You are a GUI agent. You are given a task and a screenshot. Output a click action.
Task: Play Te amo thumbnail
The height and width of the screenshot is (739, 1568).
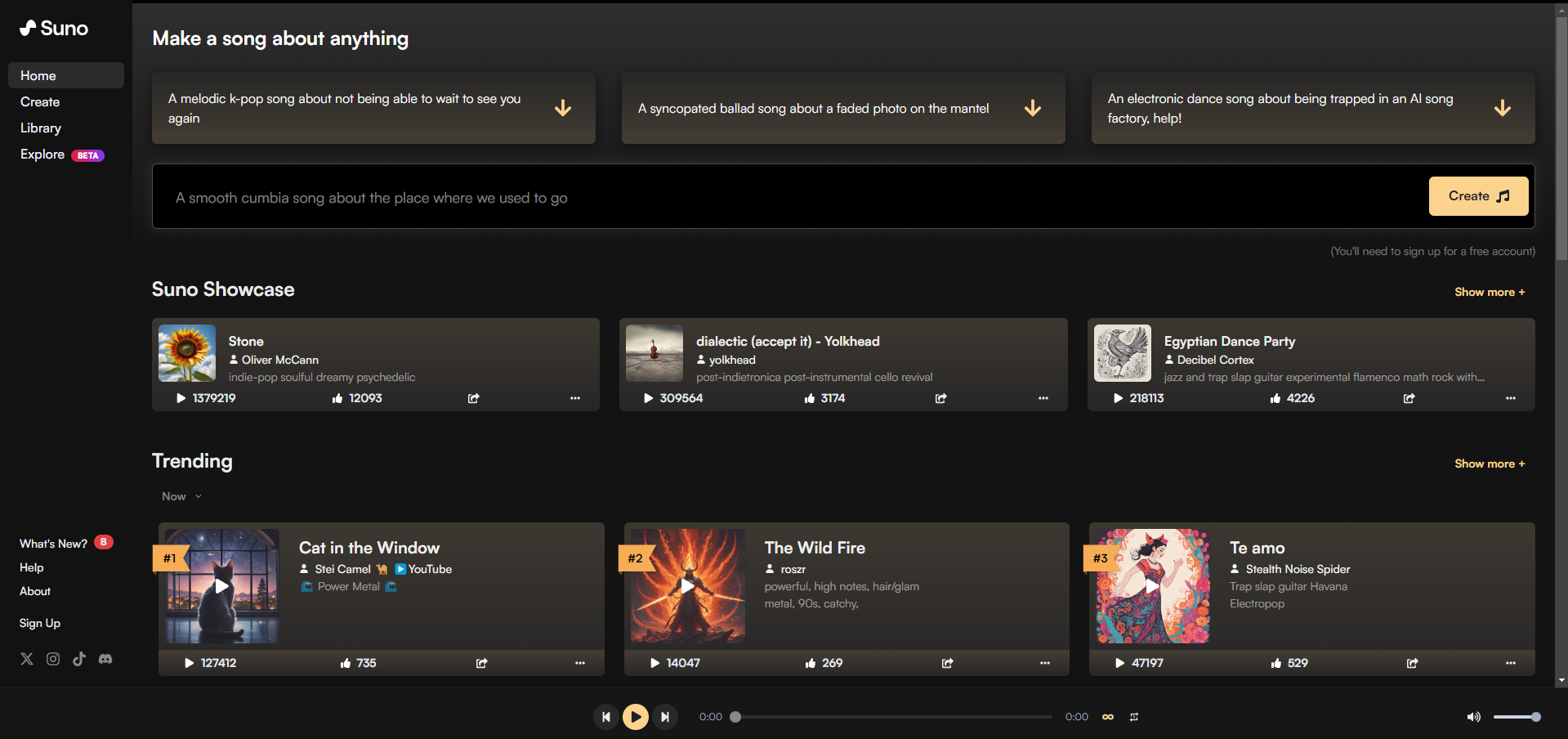1153,586
